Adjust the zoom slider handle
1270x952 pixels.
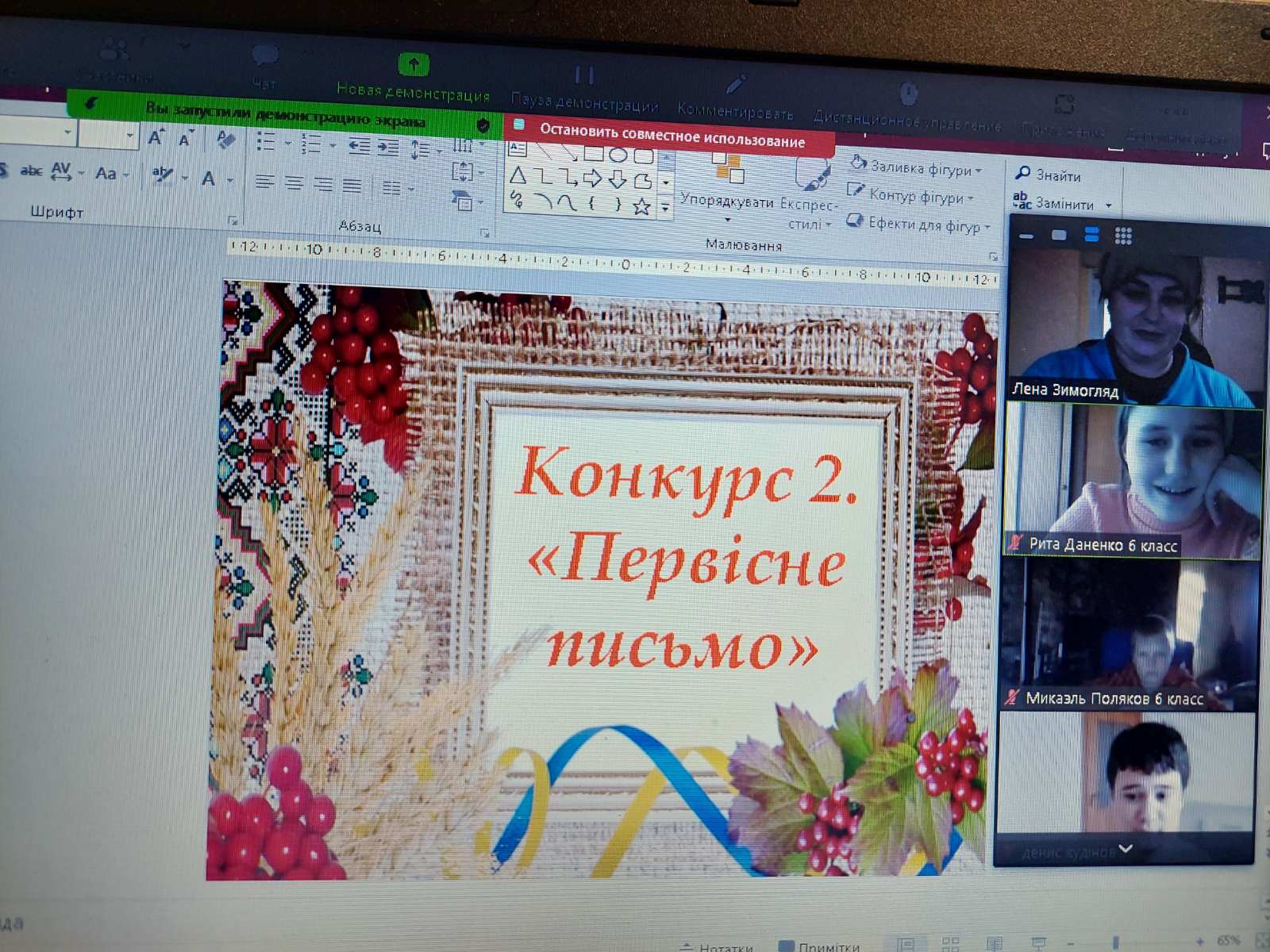coord(1115,942)
